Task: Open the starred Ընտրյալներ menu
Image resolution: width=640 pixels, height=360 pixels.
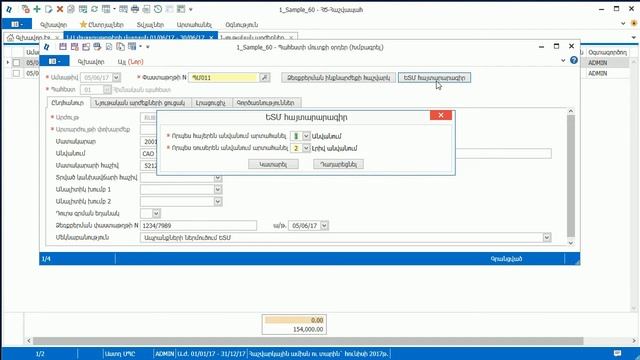Action: 102,24
